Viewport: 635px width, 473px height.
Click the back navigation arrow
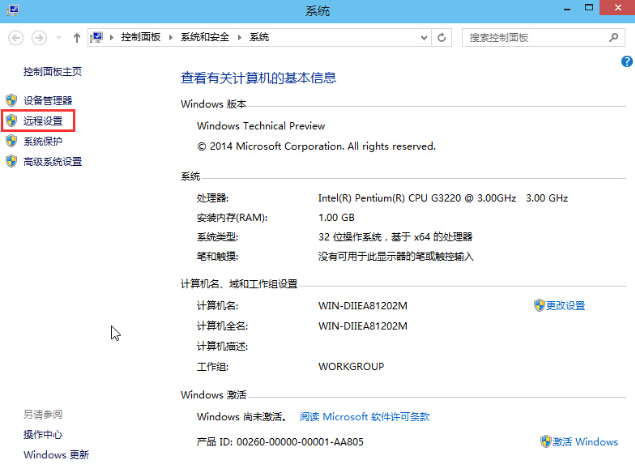17,37
